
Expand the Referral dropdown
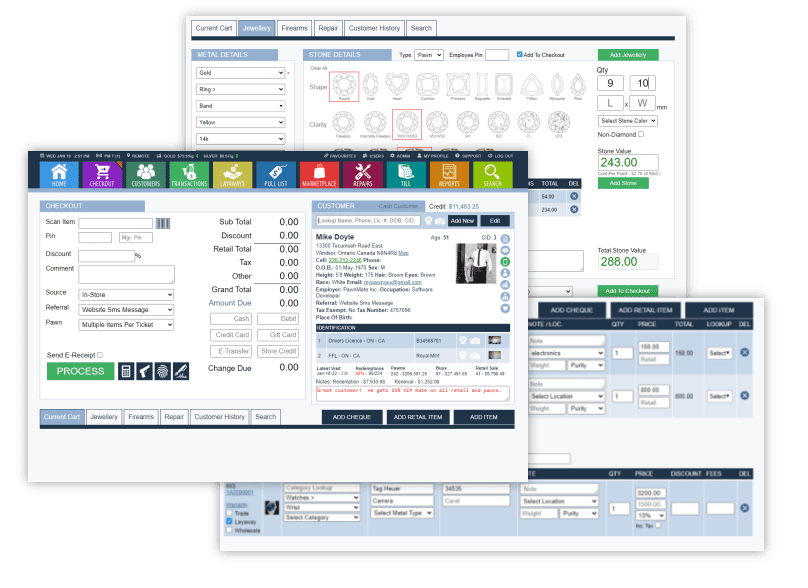click(126, 308)
